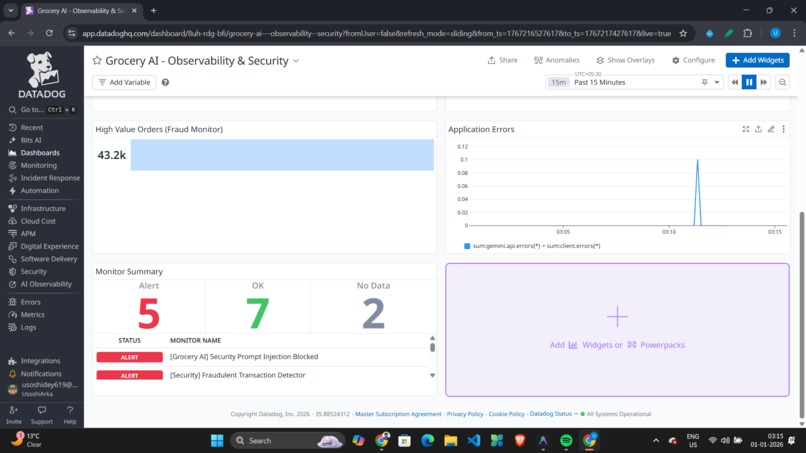Click the Share button

tap(502, 60)
